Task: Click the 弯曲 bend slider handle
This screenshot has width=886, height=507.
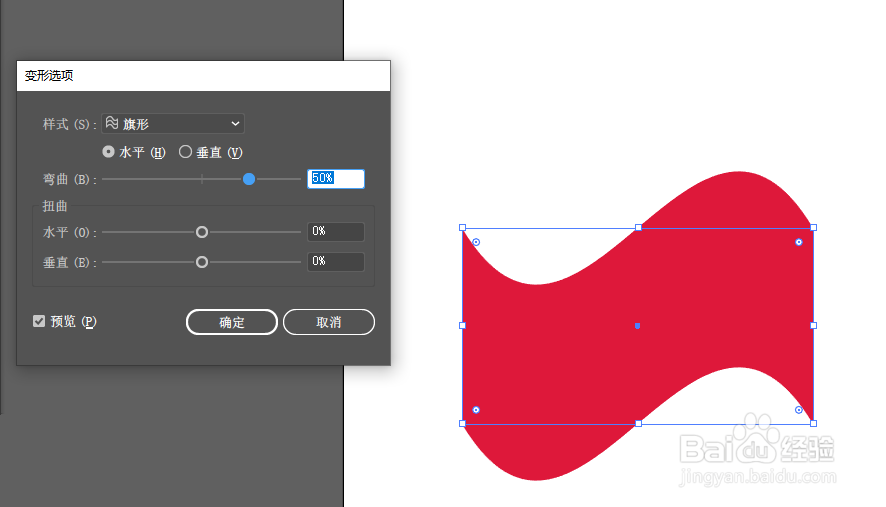Action: tap(249, 179)
